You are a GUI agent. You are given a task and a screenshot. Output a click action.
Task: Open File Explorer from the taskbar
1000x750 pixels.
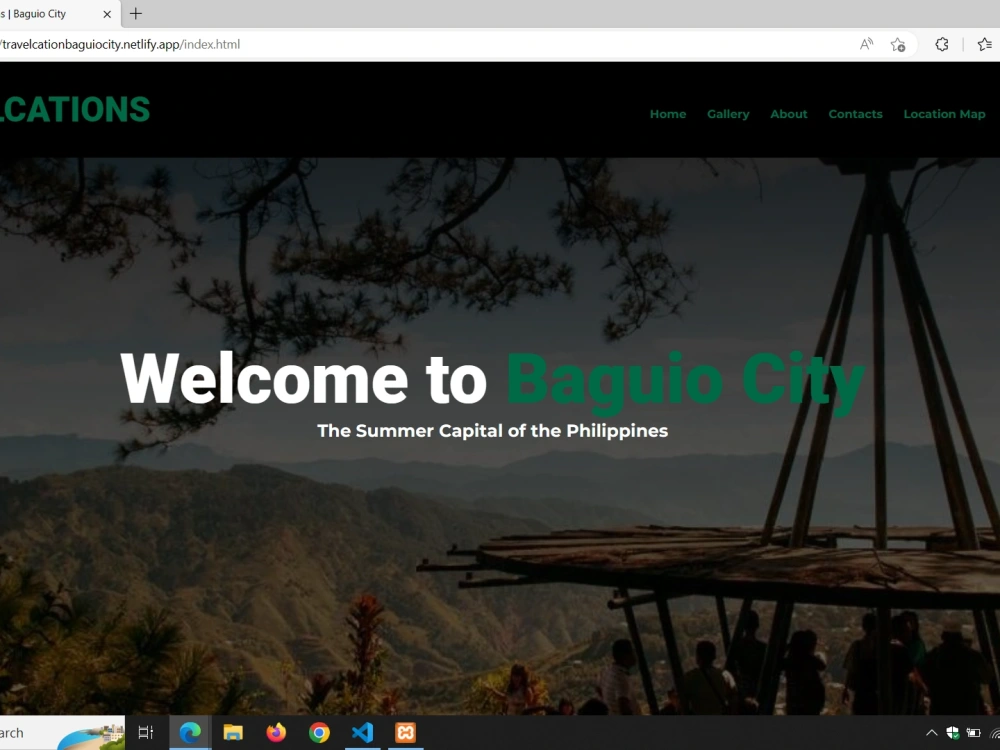pos(233,732)
